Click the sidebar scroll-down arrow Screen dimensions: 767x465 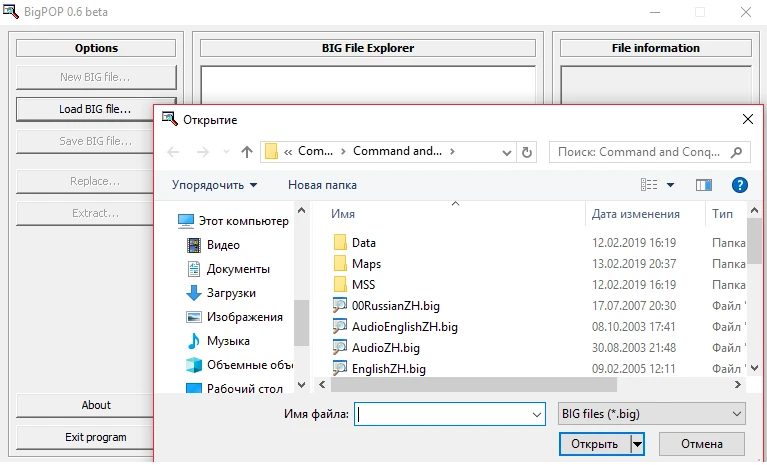coord(302,385)
